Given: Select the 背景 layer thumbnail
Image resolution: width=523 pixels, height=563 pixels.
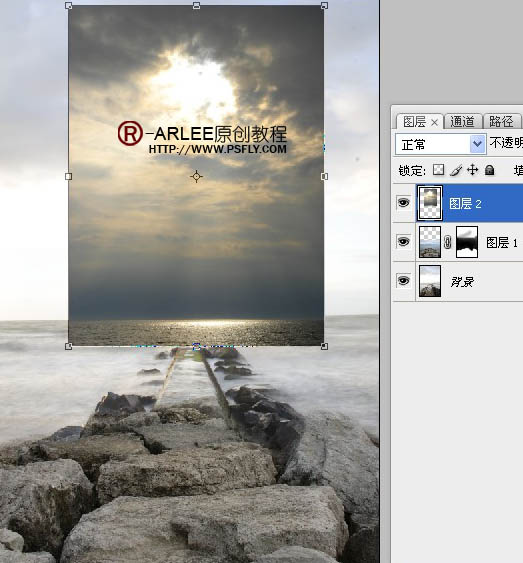Looking at the screenshot, I should click(x=430, y=281).
